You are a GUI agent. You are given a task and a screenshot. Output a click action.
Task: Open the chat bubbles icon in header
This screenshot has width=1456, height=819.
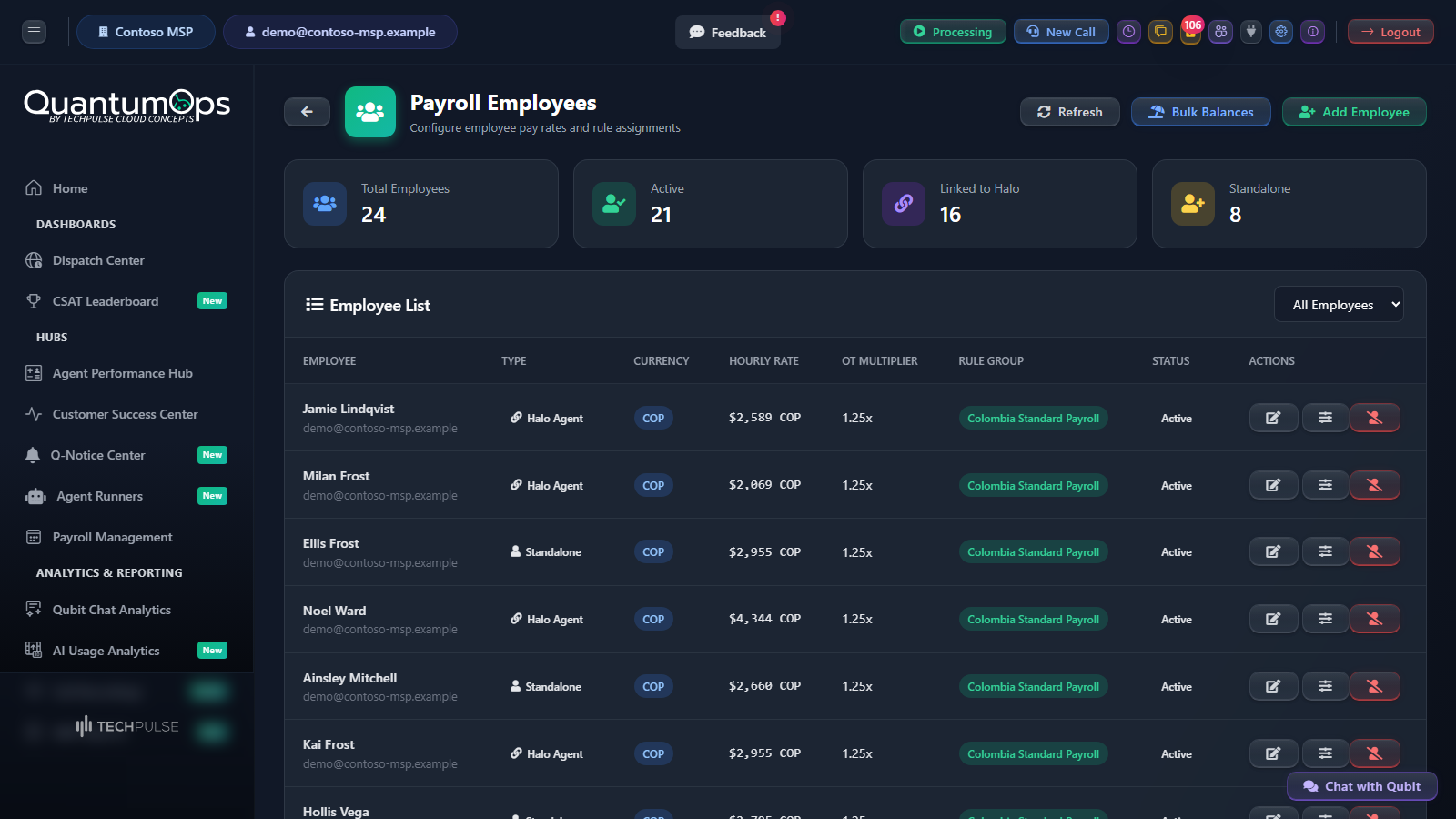(1160, 32)
